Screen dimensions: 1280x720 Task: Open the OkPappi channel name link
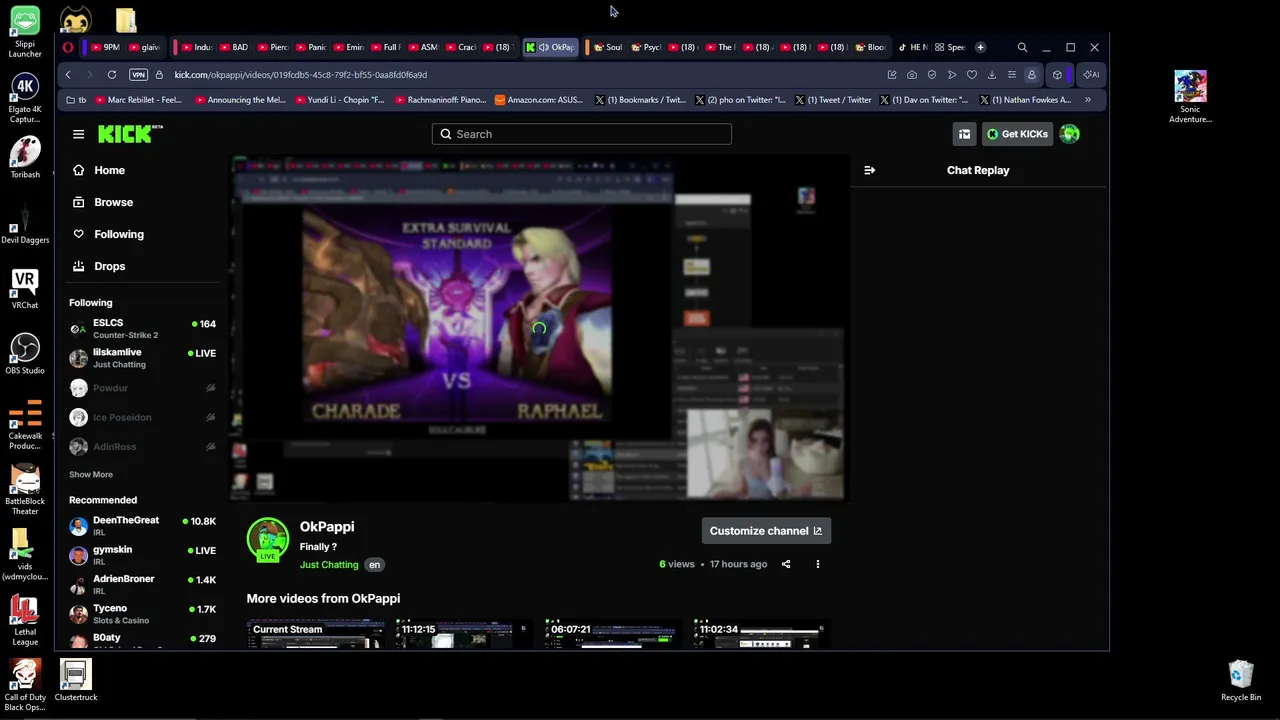[x=327, y=527]
